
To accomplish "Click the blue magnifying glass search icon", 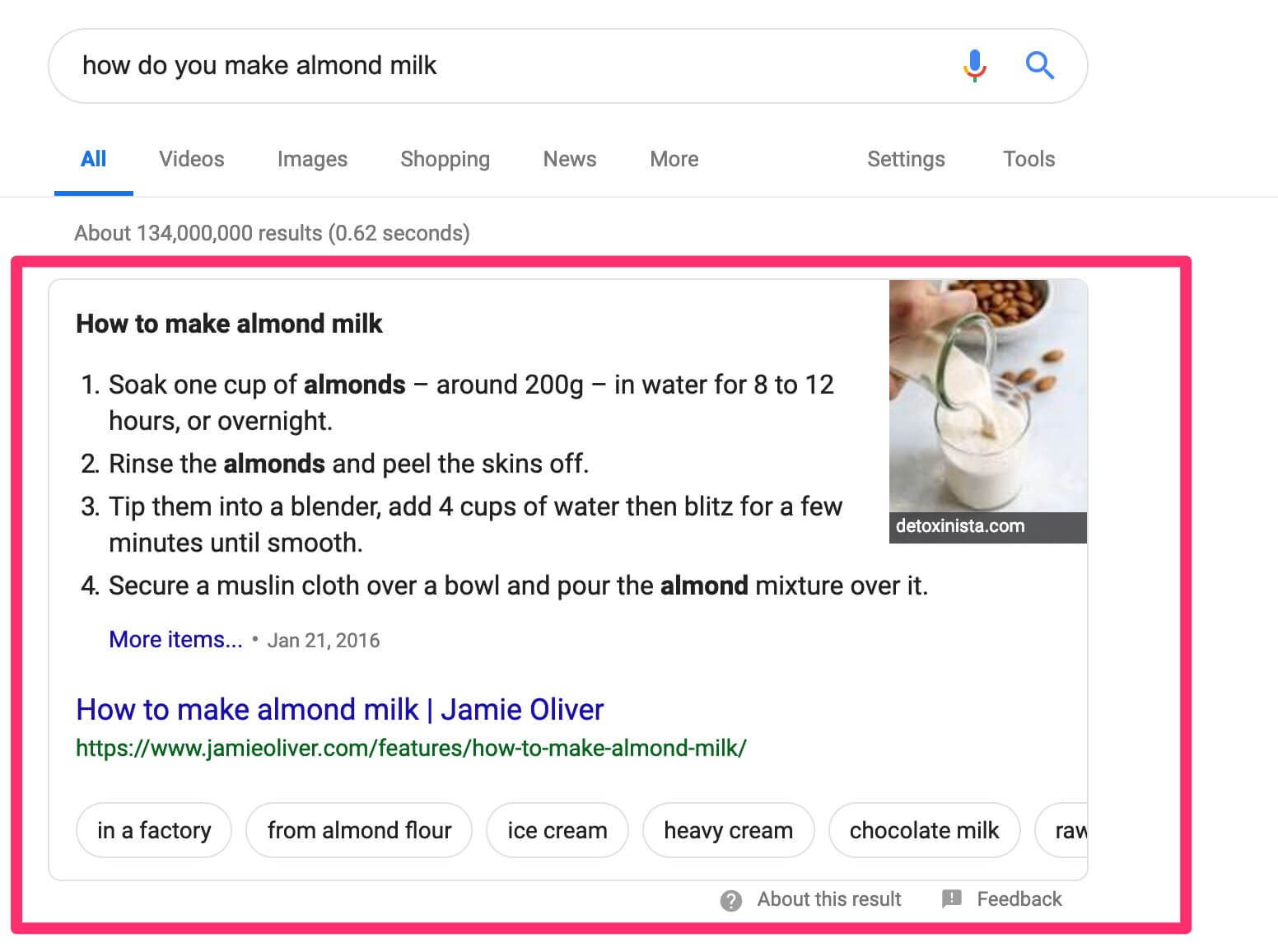I will (1039, 65).
